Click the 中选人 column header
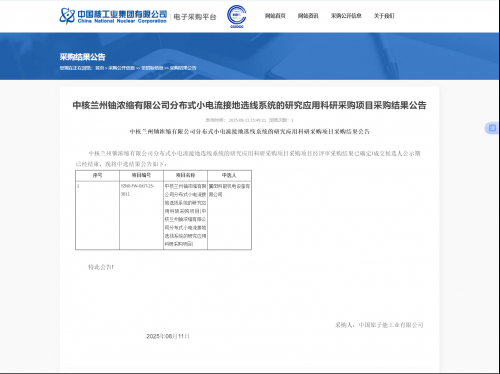Image resolution: width=500 pixels, height=374 pixels. pos(229,175)
